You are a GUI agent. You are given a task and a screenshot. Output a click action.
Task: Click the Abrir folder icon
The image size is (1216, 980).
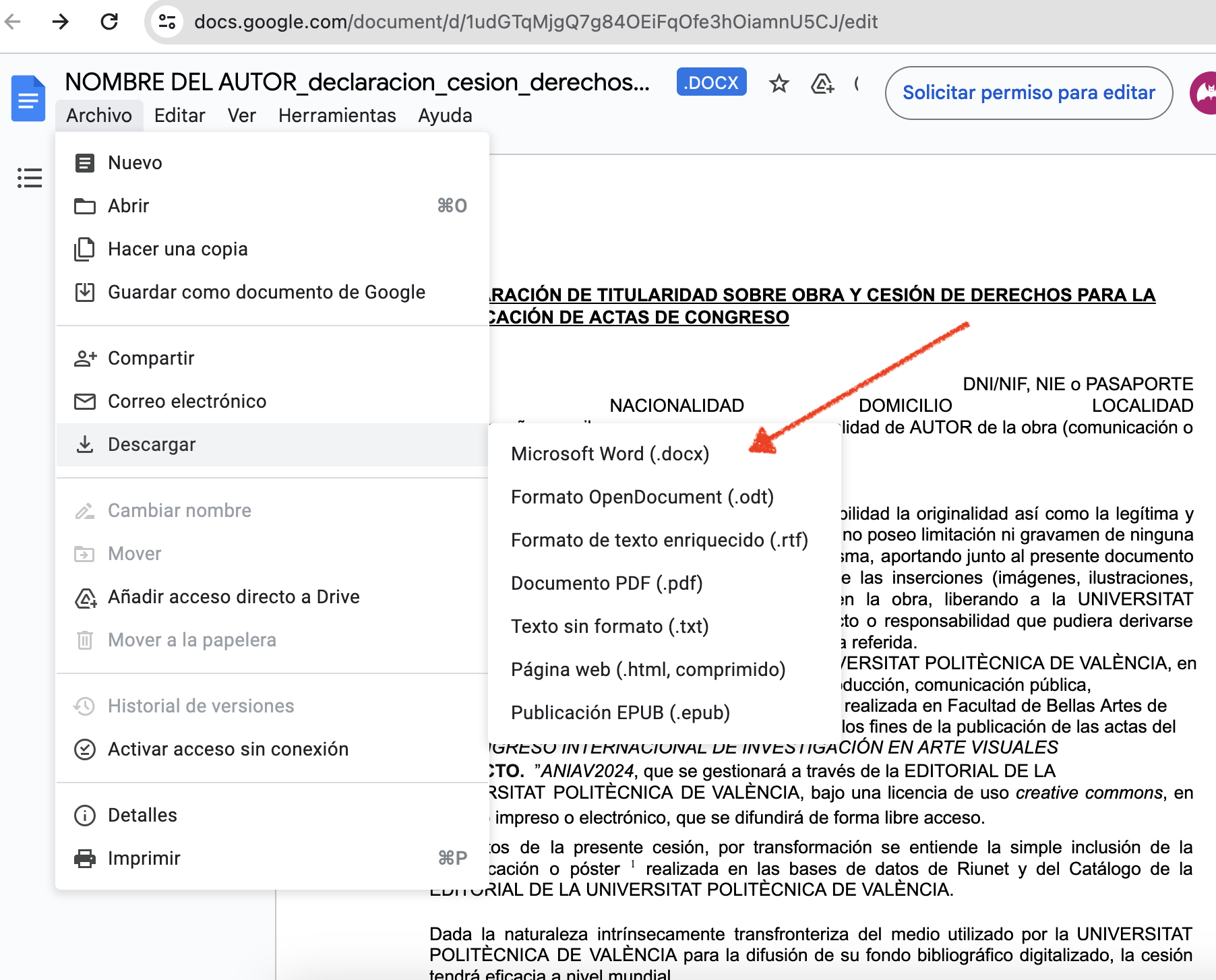click(x=85, y=206)
